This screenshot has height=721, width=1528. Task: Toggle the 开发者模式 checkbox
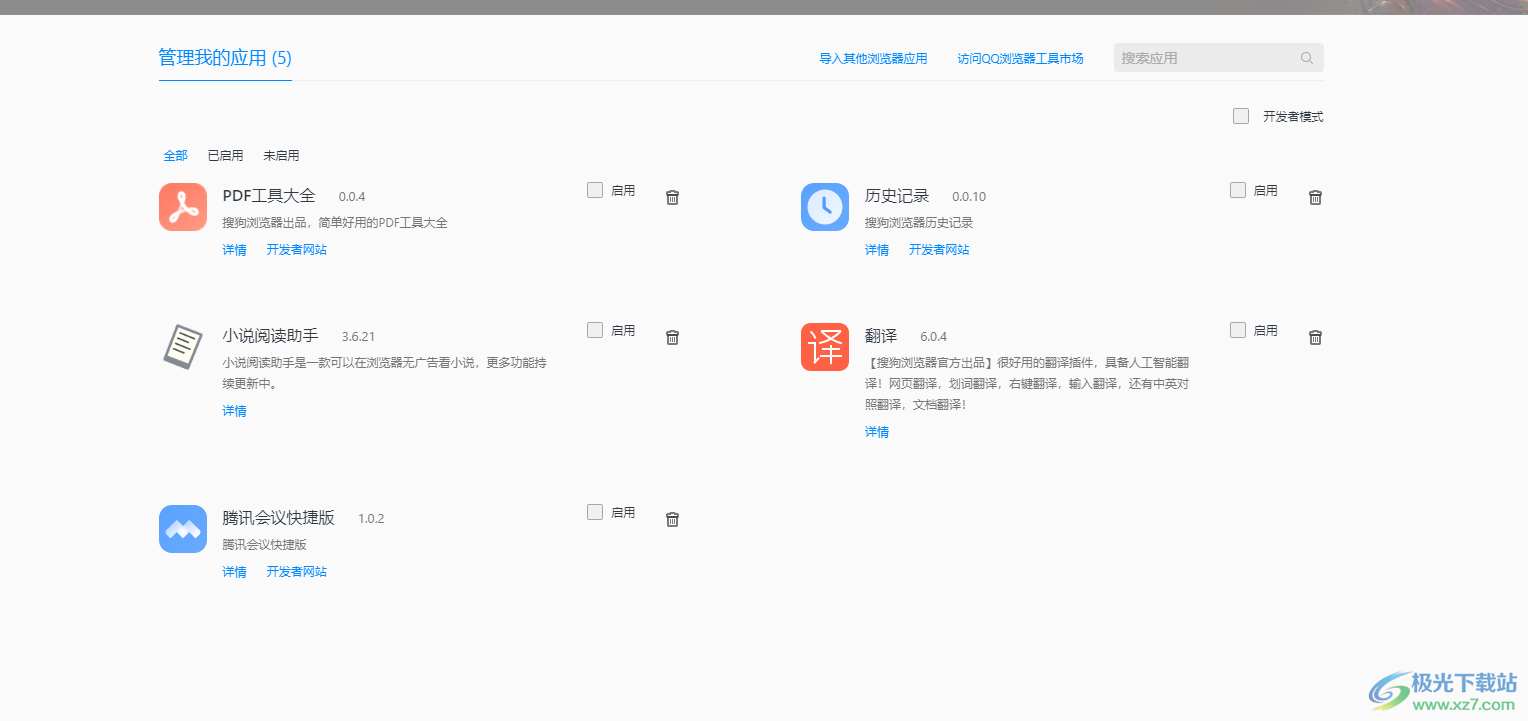point(1241,116)
